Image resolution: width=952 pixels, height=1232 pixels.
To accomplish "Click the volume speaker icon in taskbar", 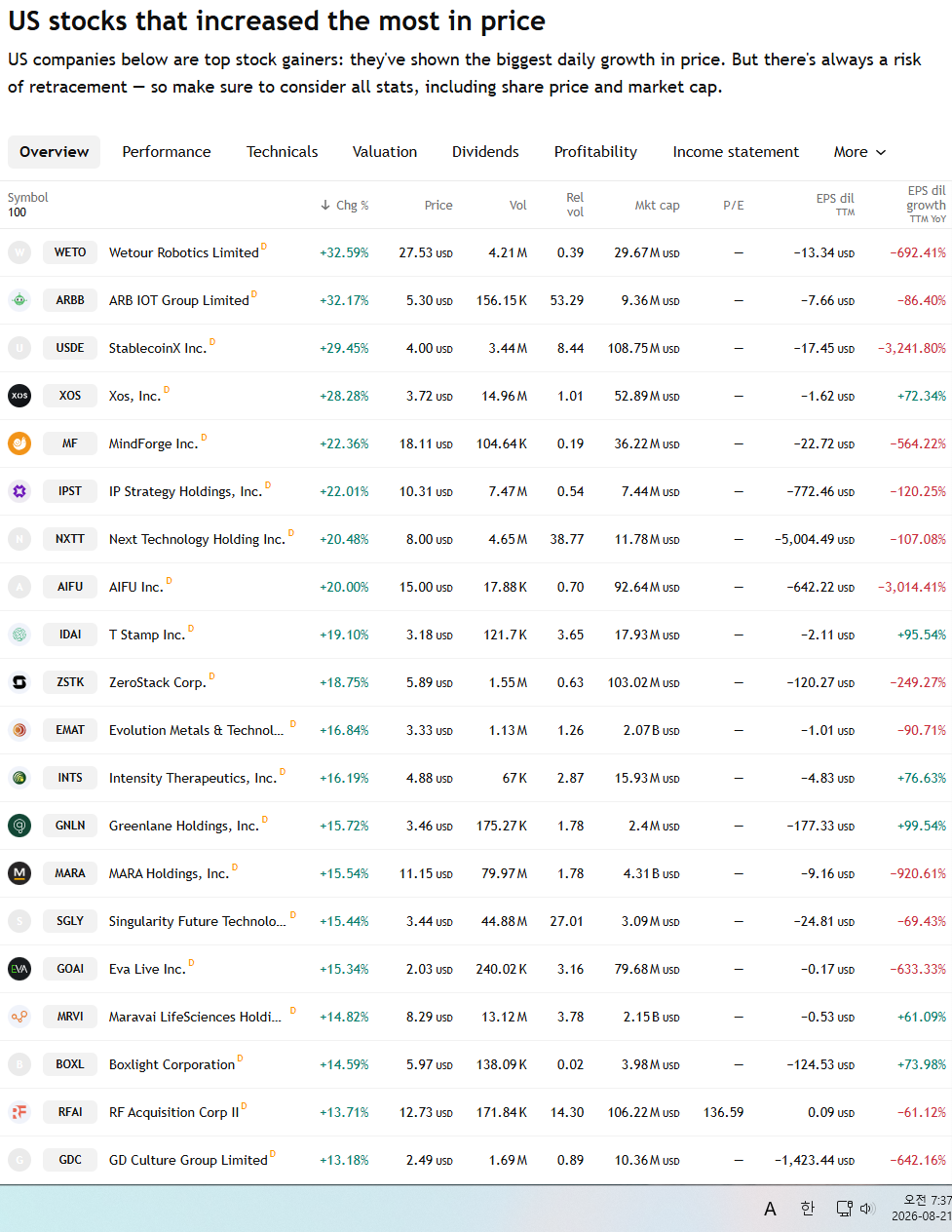I will point(868,1209).
